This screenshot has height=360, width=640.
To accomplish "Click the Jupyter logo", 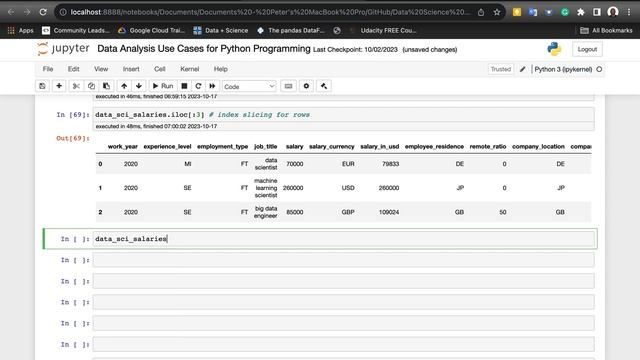I will click(63, 49).
